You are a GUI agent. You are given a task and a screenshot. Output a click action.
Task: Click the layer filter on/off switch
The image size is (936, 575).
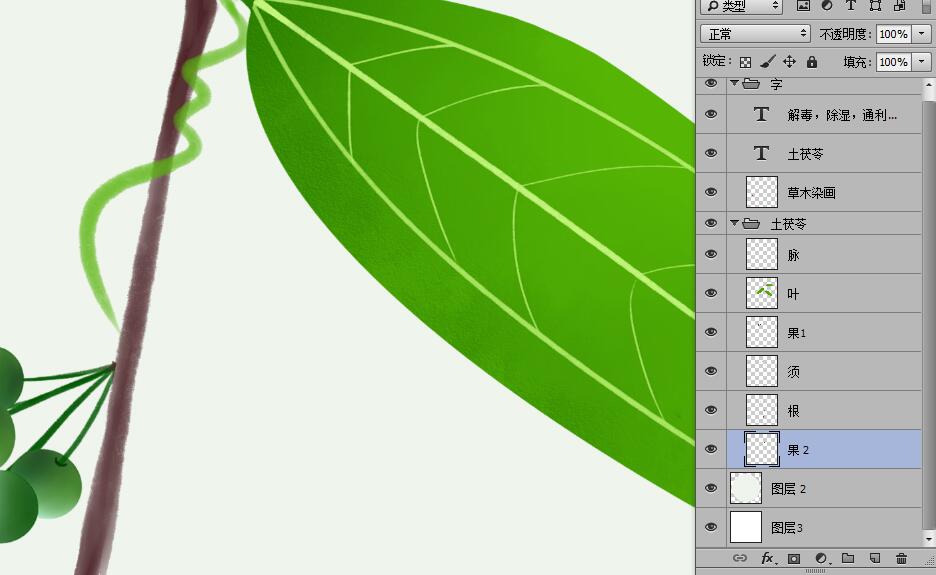pyautogui.click(x=926, y=5)
